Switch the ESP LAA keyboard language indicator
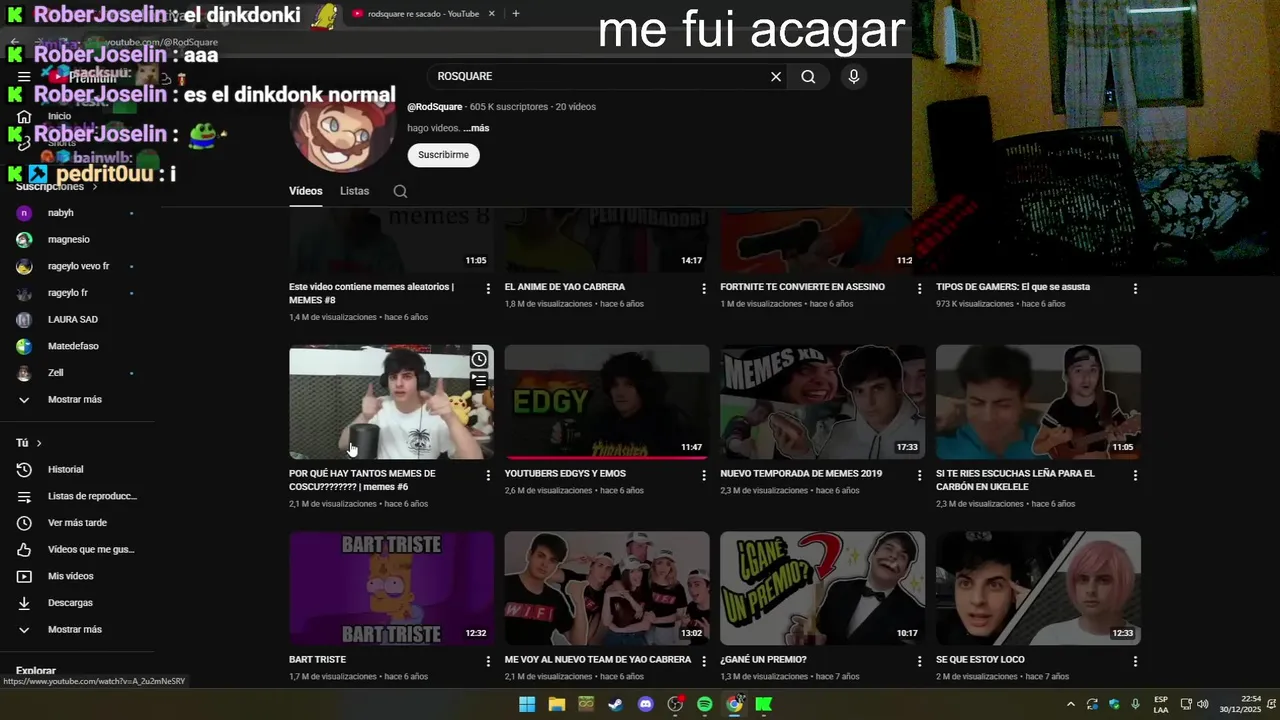This screenshot has height=720, width=1280. pos(1161,704)
